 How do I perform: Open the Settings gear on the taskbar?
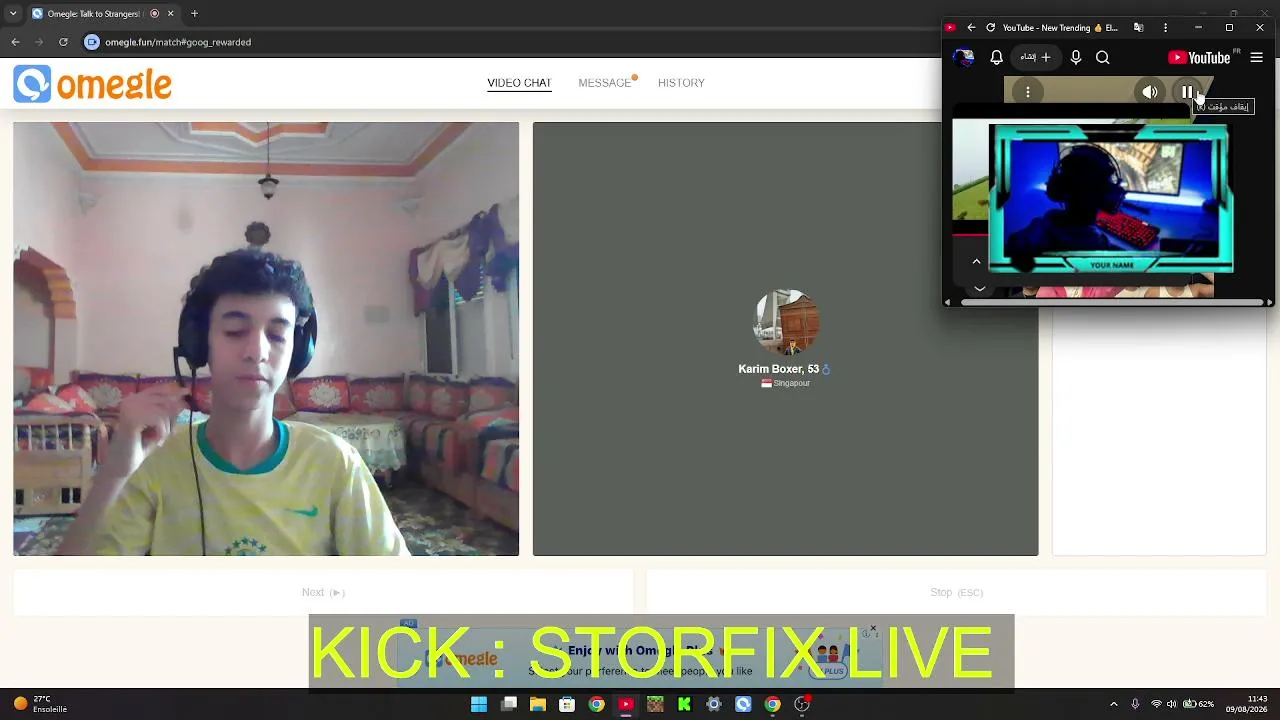pyautogui.click(x=714, y=705)
